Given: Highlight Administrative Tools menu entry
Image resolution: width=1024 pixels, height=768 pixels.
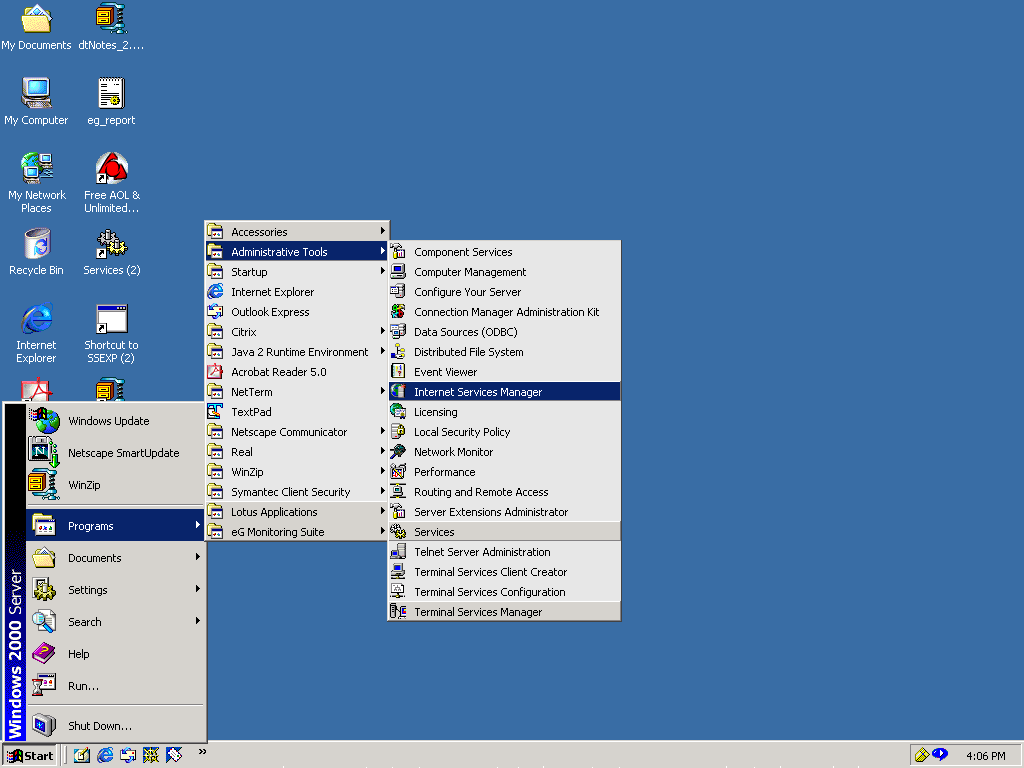Looking at the screenshot, I should click(x=297, y=251).
